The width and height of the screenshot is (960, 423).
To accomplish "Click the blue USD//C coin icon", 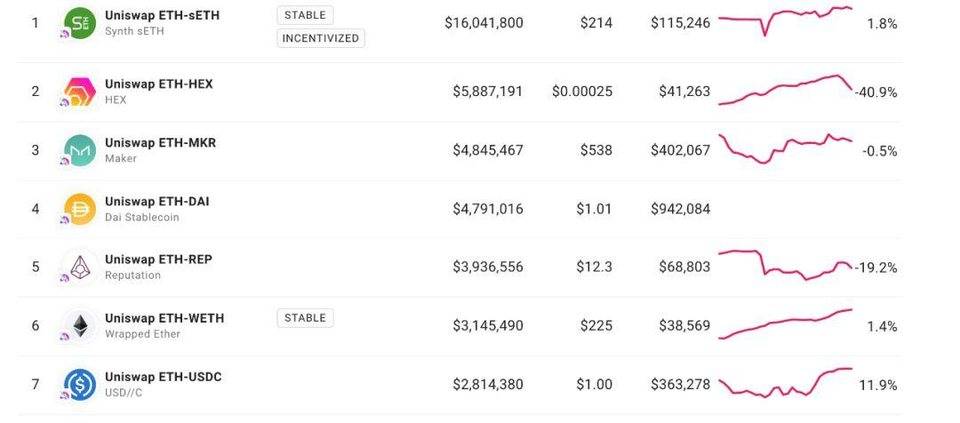I will click(x=80, y=384).
